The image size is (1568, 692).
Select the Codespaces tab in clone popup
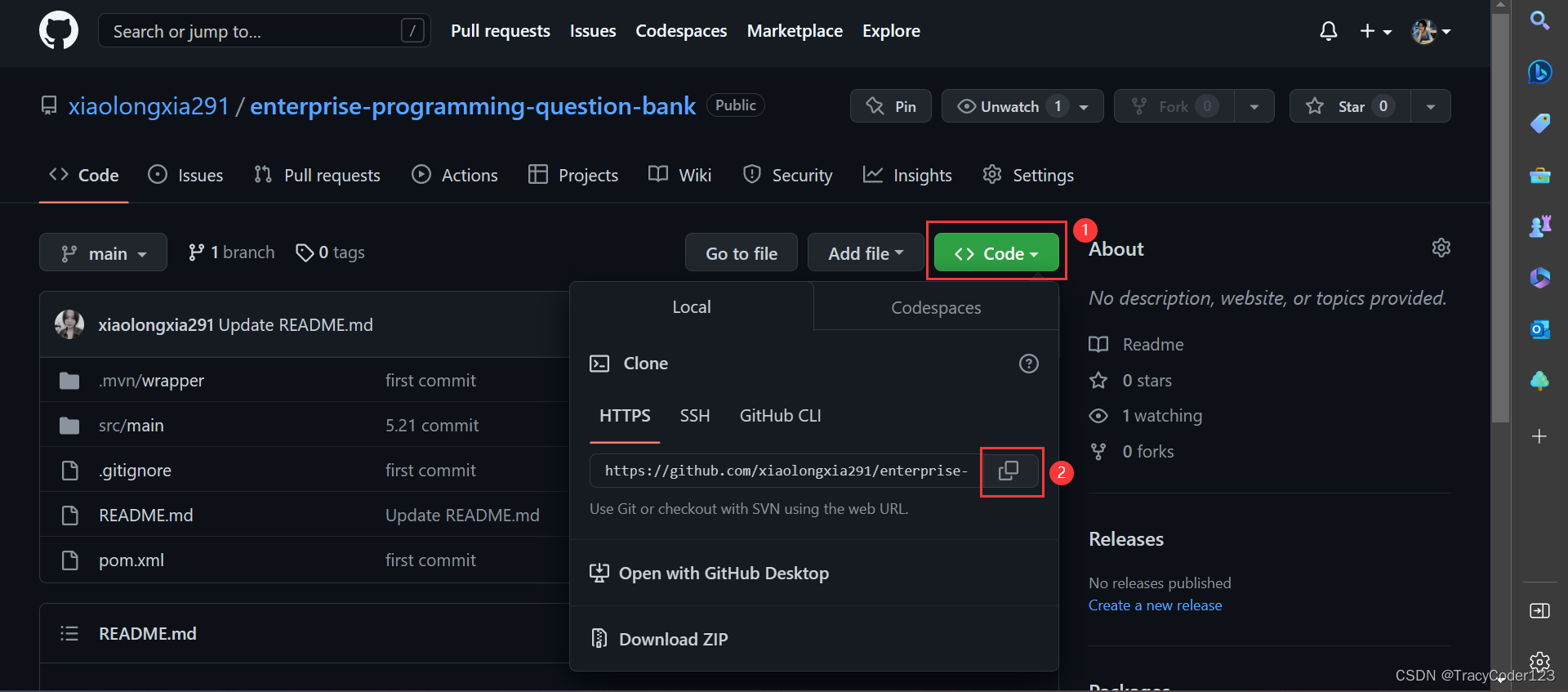click(936, 307)
